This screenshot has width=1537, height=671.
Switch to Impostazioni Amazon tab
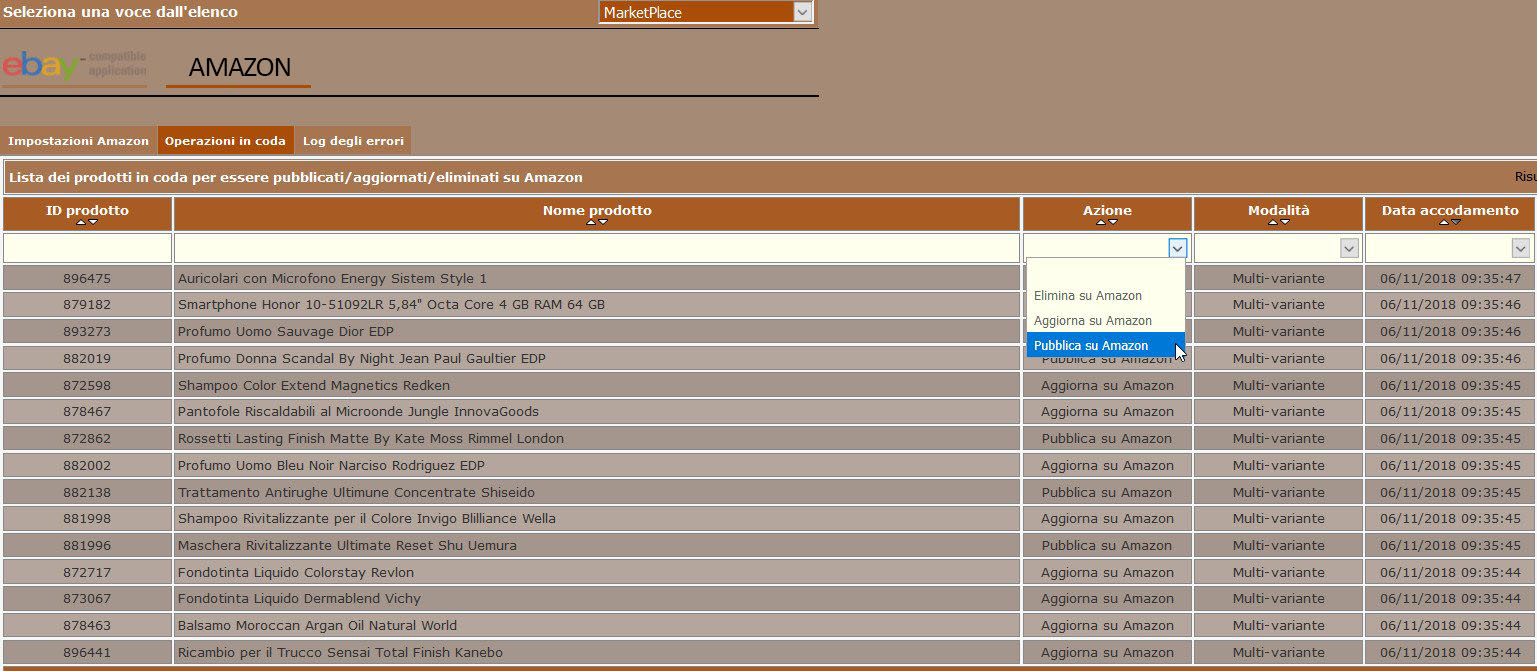78,141
